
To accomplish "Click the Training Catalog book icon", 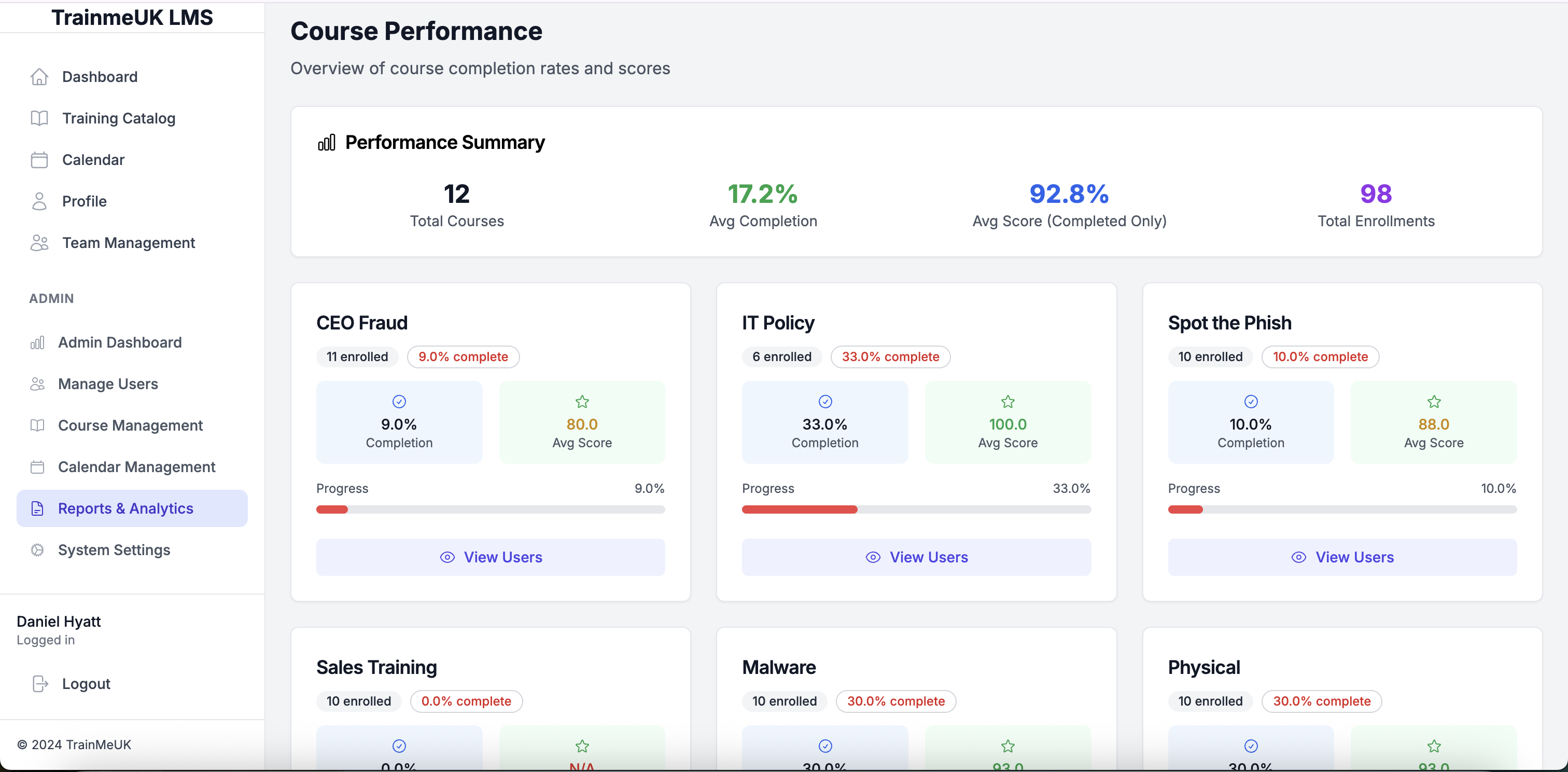I will pyautogui.click(x=39, y=118).
